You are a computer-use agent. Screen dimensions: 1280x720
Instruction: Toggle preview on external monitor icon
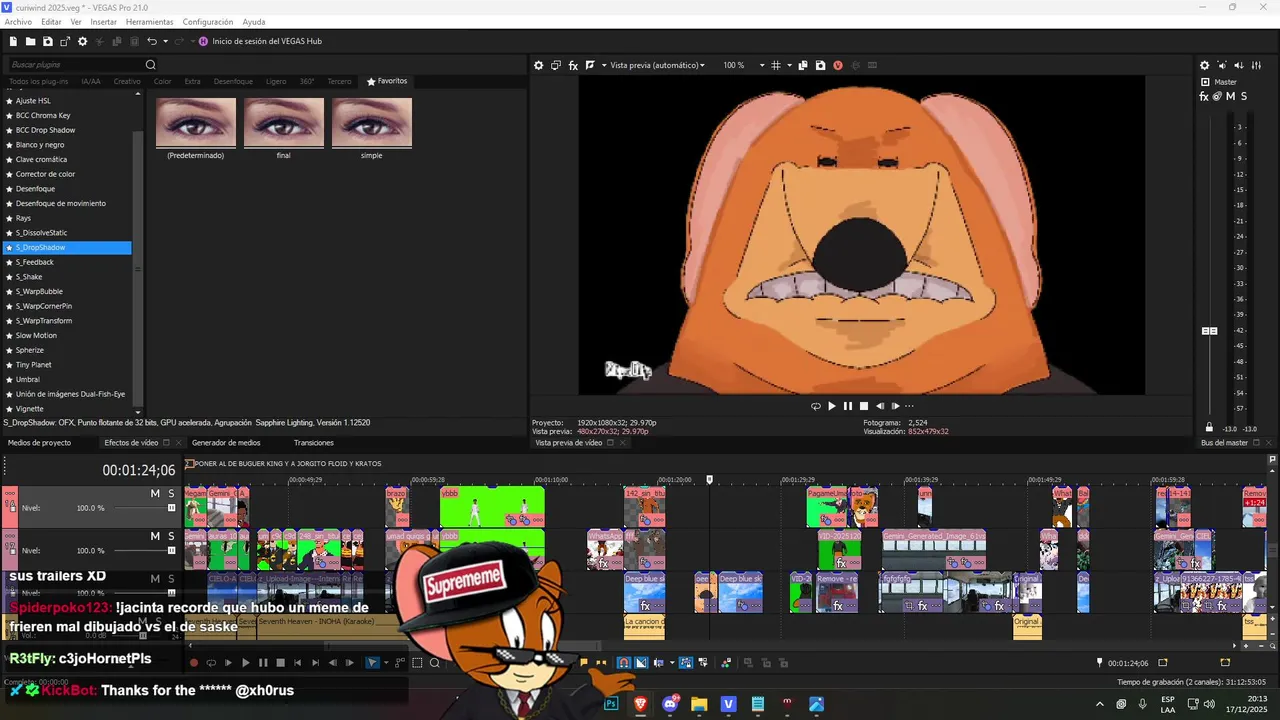(556, 65)
